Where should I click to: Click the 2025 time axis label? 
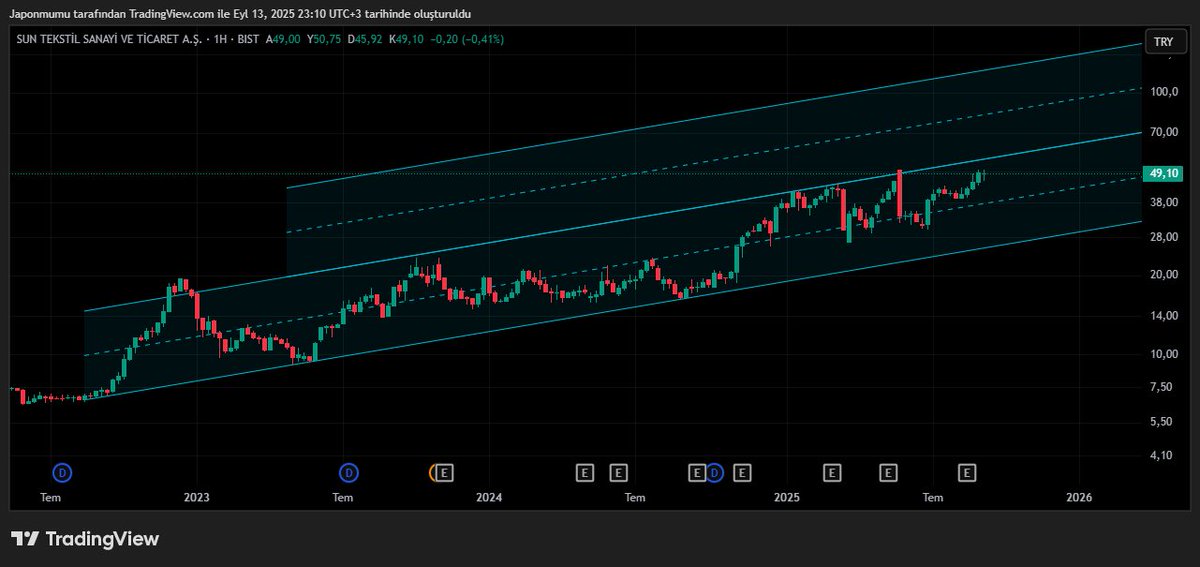pos(787,497)
